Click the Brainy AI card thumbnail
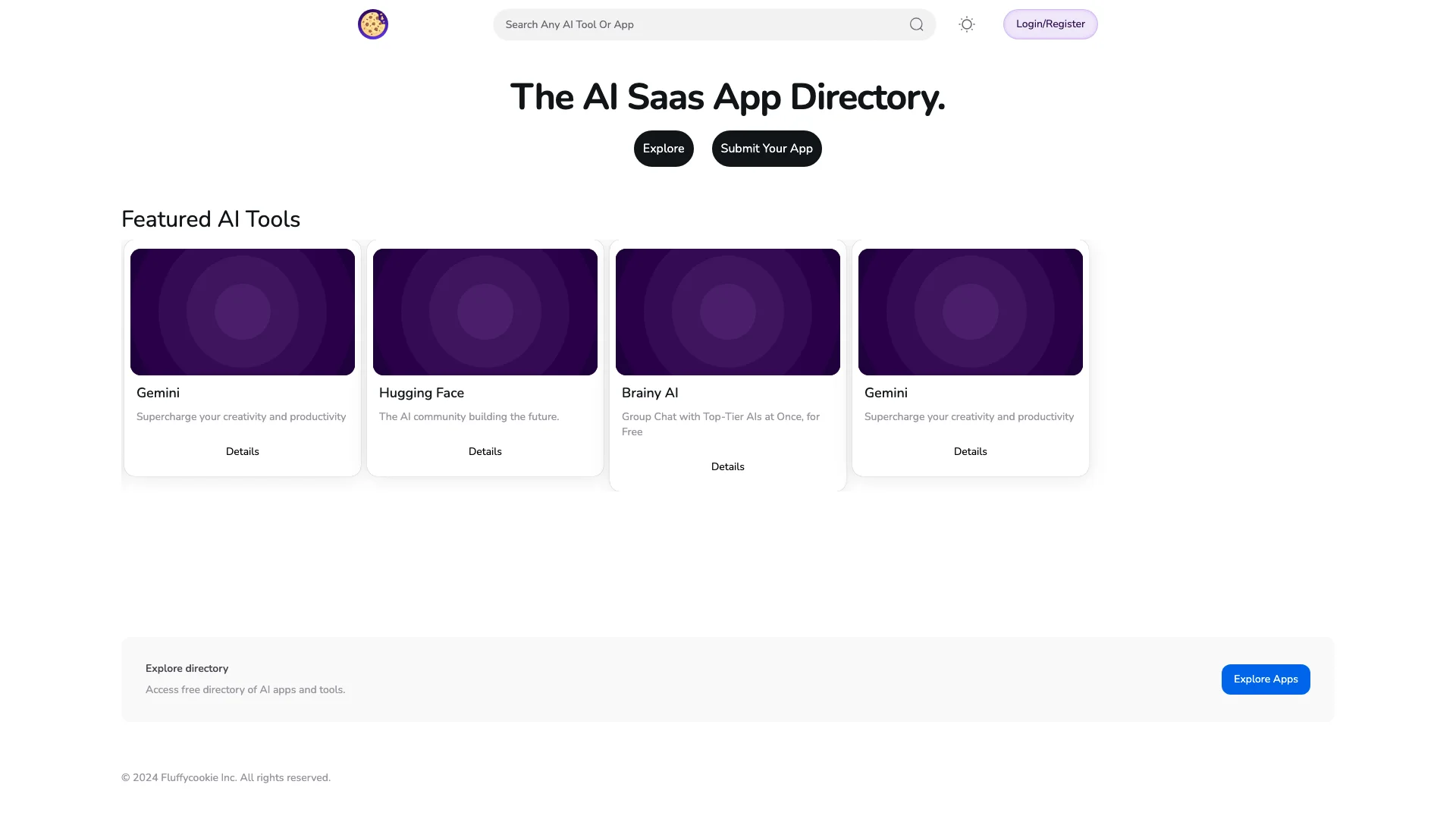This screenshot has width=1456, height=819. pos(728,312)
